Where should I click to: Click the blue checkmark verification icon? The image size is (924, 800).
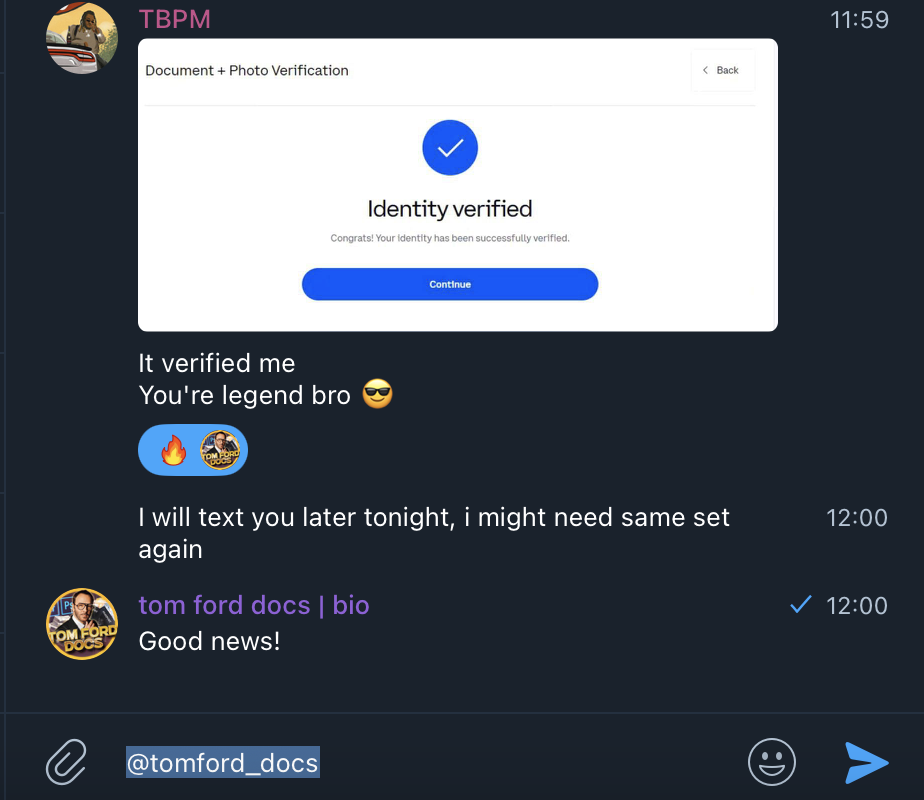[x=450, y=147]
